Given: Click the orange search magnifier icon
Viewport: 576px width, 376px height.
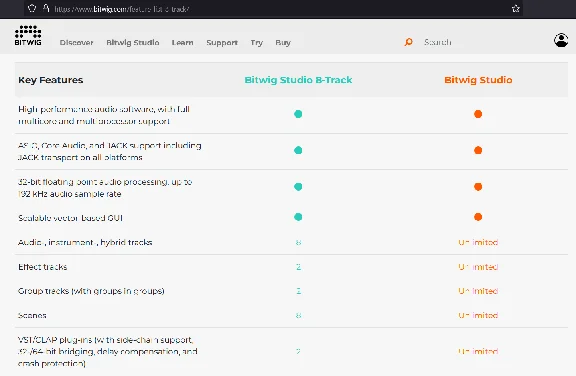Looking at the screenshot, I should 408,42.
